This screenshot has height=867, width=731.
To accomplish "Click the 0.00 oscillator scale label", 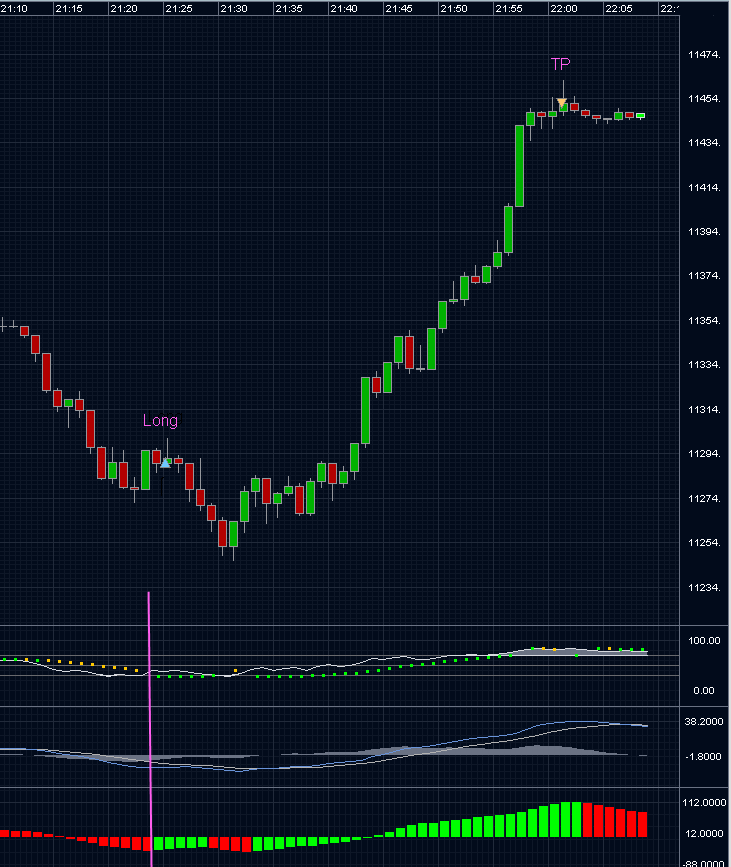I will click(703, 691).
